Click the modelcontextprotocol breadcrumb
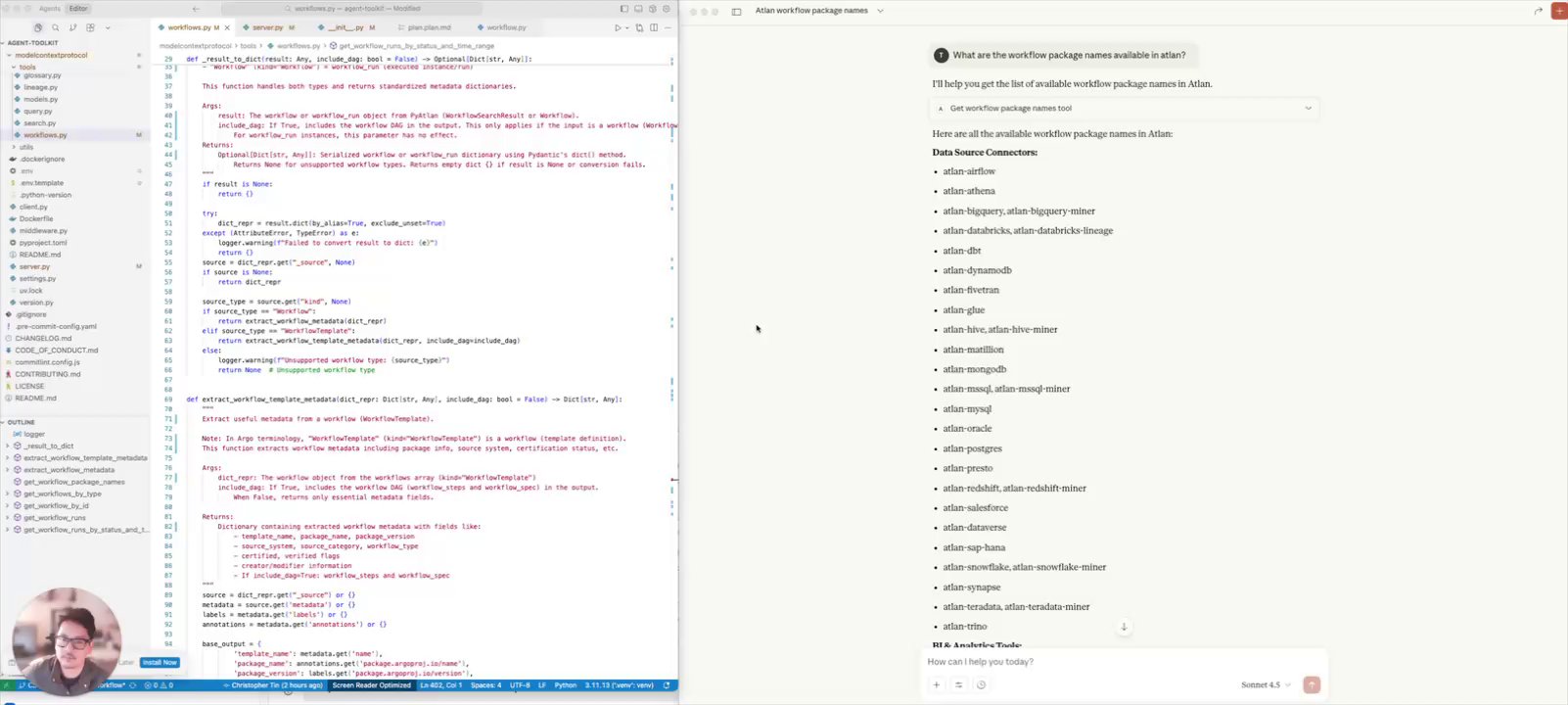This screenshot has width=1568, height=705. click(196, 46)
